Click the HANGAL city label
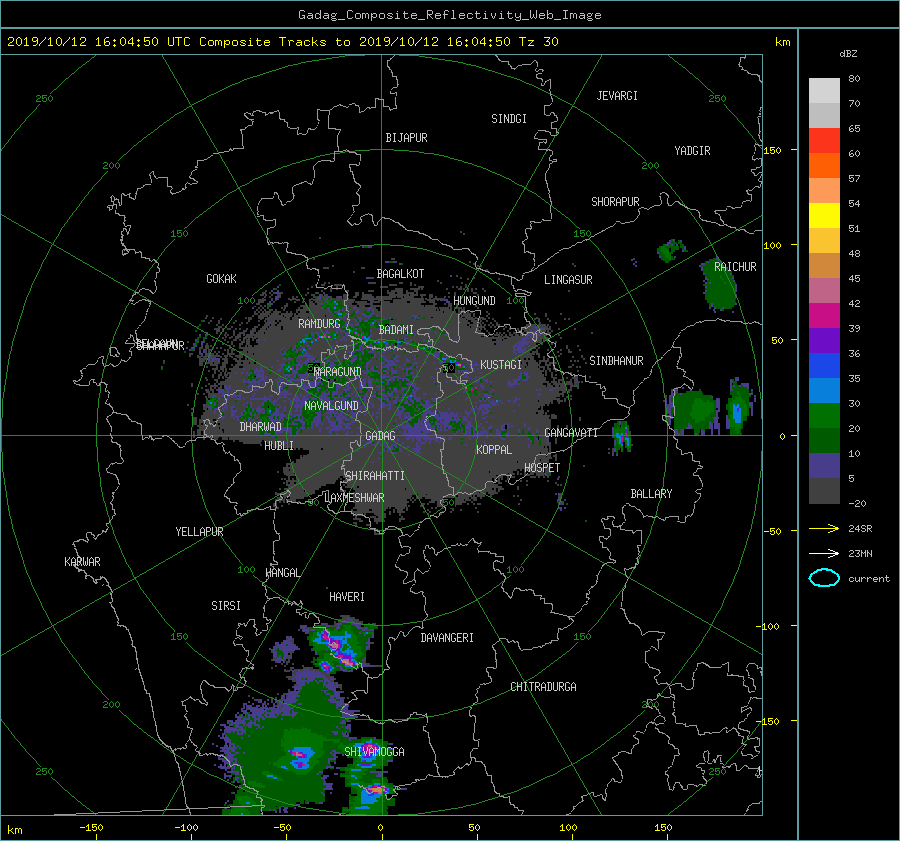900x841 pixels. click(282, 573)
